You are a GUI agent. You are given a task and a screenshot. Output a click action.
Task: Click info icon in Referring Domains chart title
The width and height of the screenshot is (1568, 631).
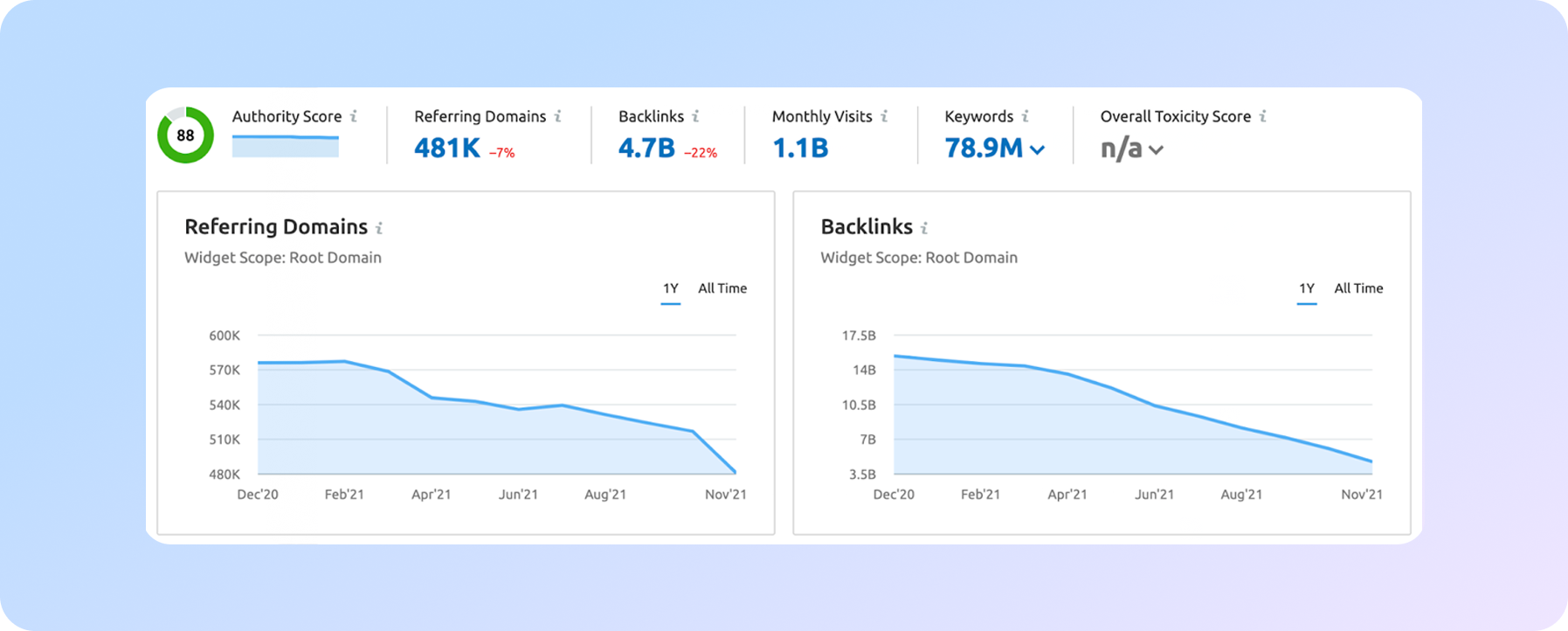tap(379, 228)
